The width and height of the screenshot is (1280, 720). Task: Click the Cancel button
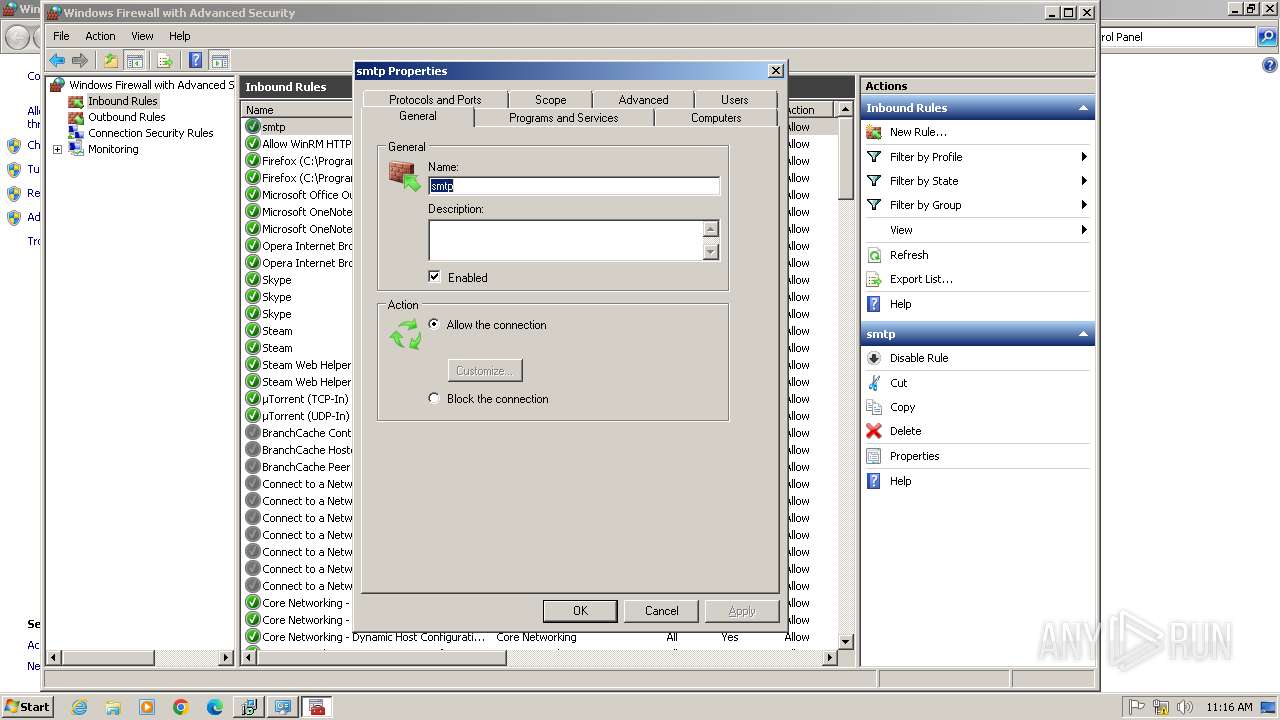661,611
